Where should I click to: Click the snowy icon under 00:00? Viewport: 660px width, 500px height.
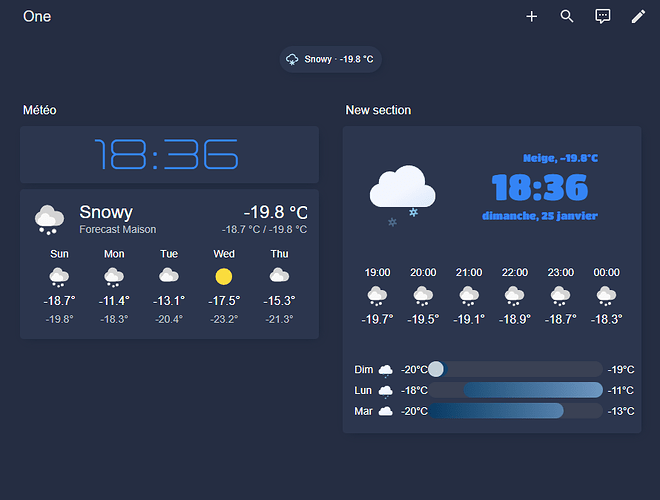tap(606, 296)
